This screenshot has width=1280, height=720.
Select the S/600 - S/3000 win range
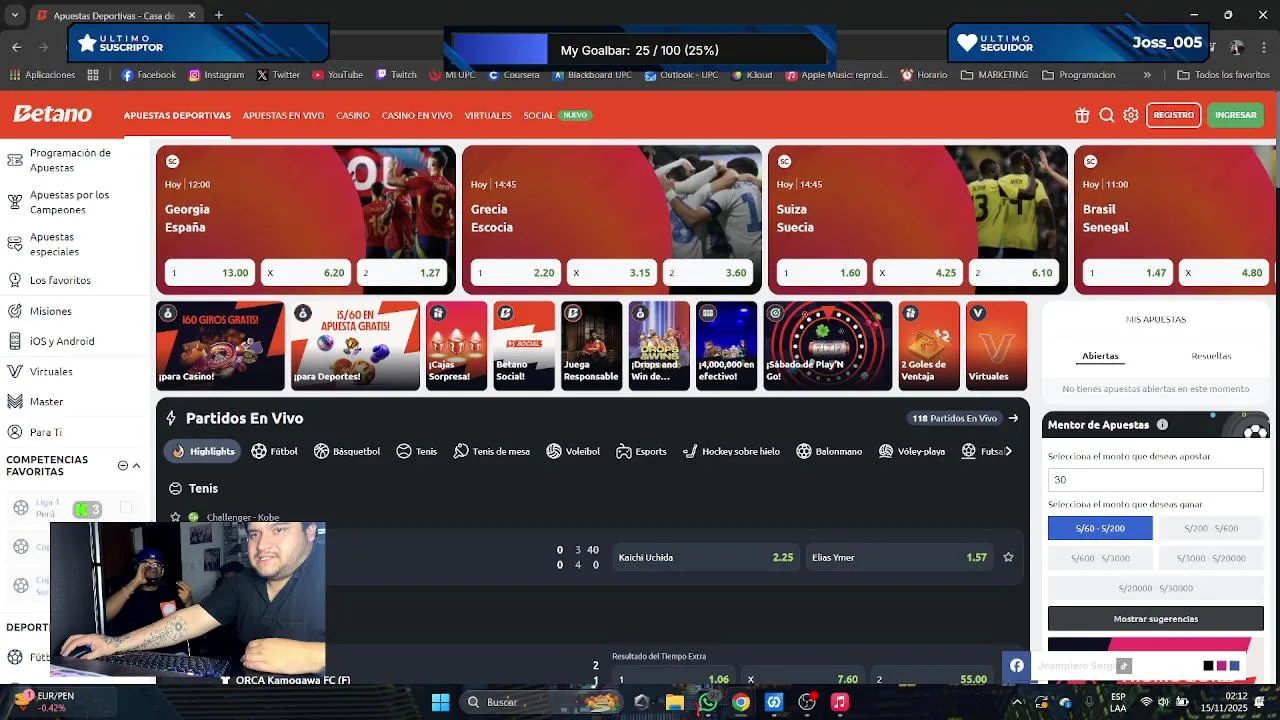pos(1100,558)
